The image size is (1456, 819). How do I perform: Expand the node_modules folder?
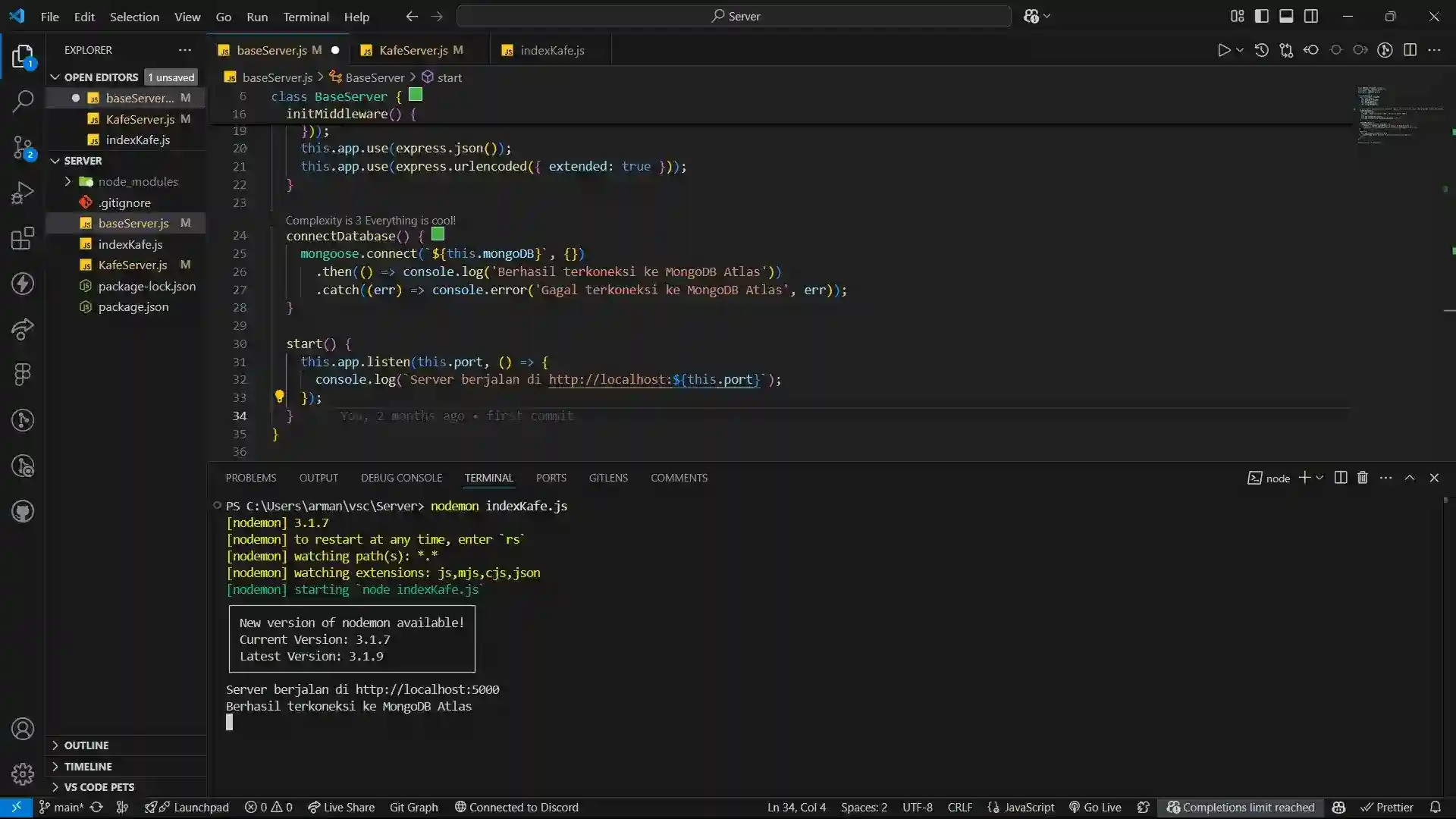[67, 181]
